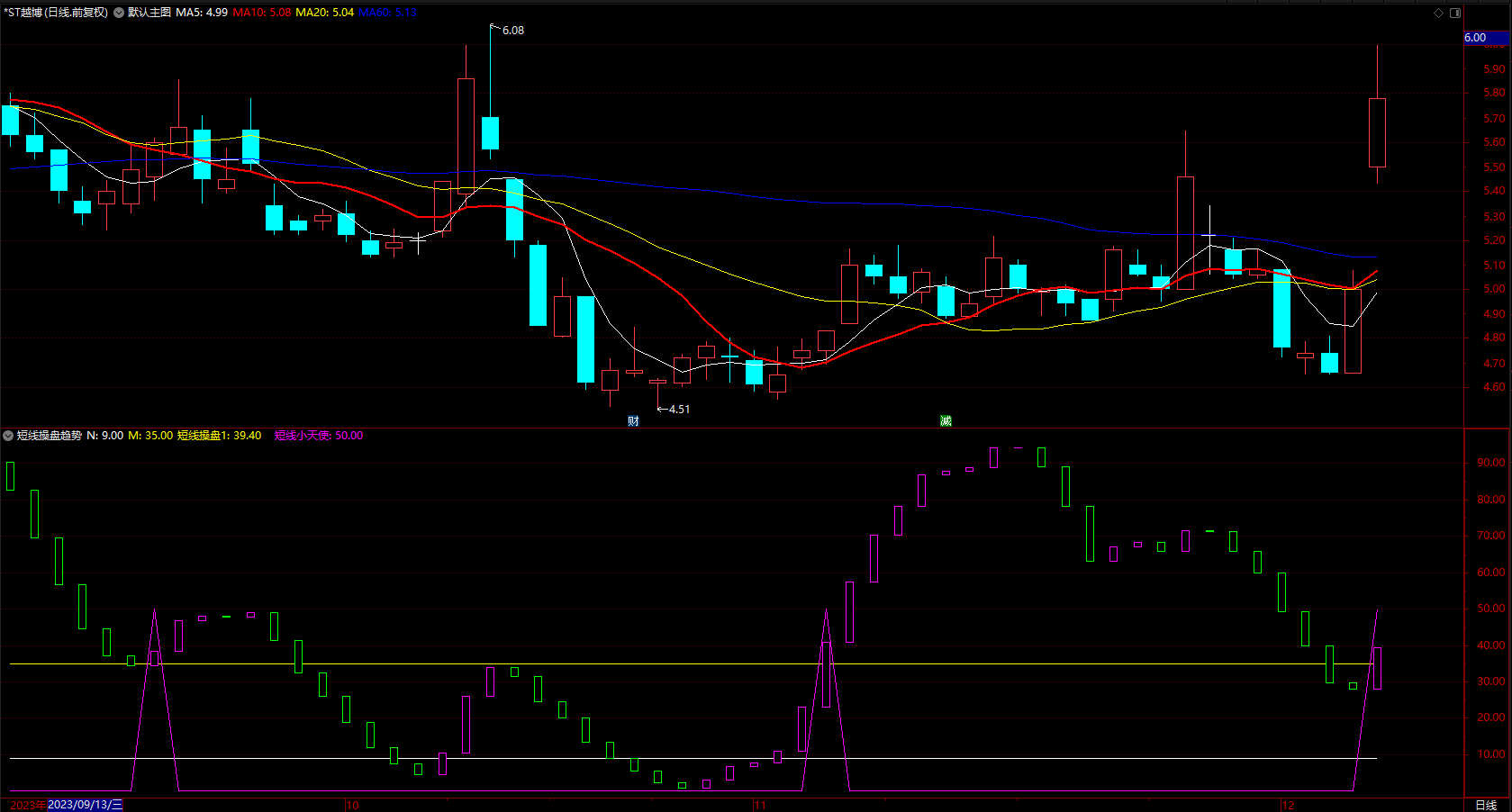Click the 日线 period button in the bottom corner

[x=1486, y=805]
